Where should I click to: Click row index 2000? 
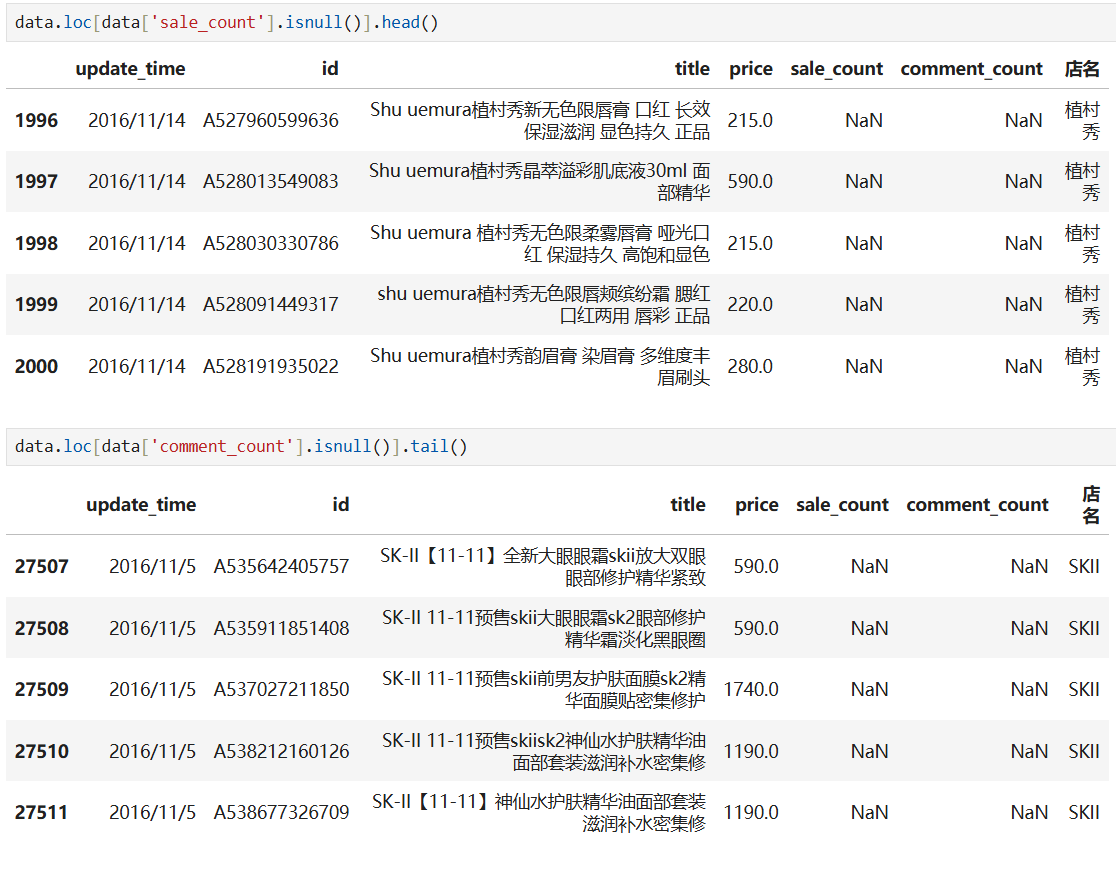click(36, 366)
